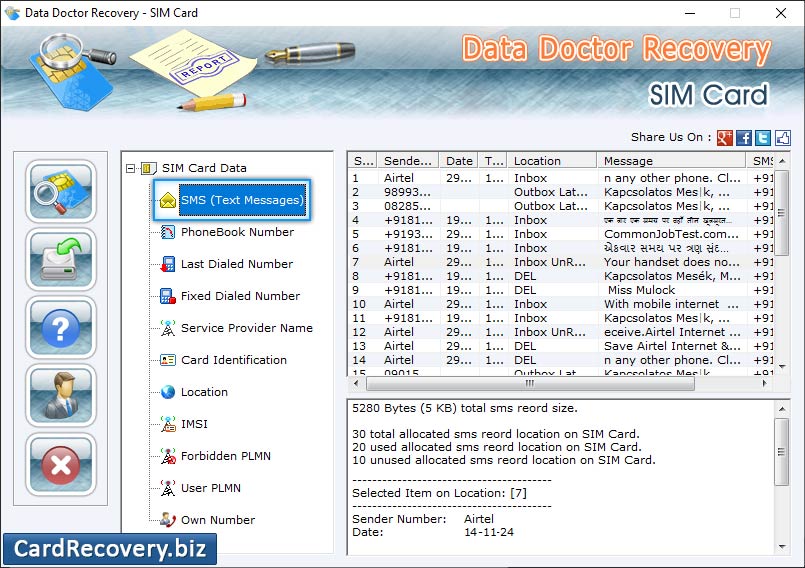The image size is (805, 568).
Task: Click the businessman about-us icon button
Action: click(x=61, y=396)
